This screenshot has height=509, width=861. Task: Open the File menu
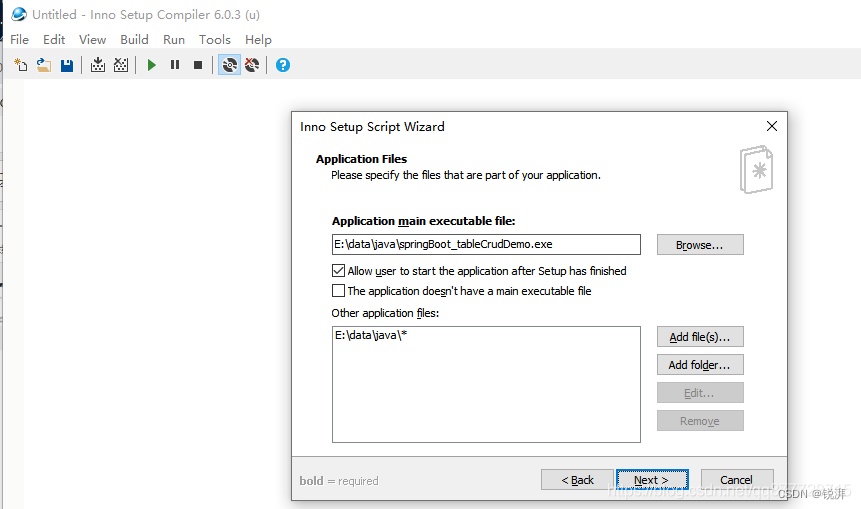pos(19,40)
